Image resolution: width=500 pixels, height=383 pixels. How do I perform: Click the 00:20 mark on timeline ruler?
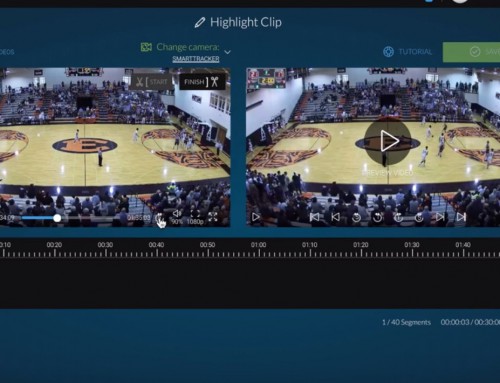54,245
